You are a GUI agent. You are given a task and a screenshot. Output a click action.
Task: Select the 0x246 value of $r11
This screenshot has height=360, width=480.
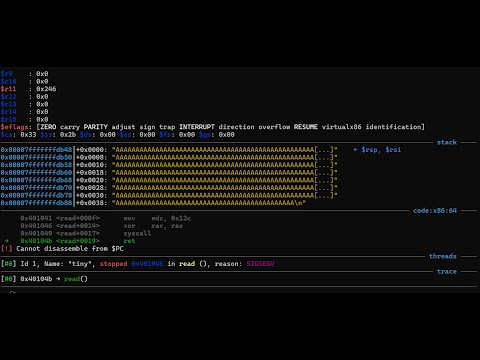(x=46, y=89)
